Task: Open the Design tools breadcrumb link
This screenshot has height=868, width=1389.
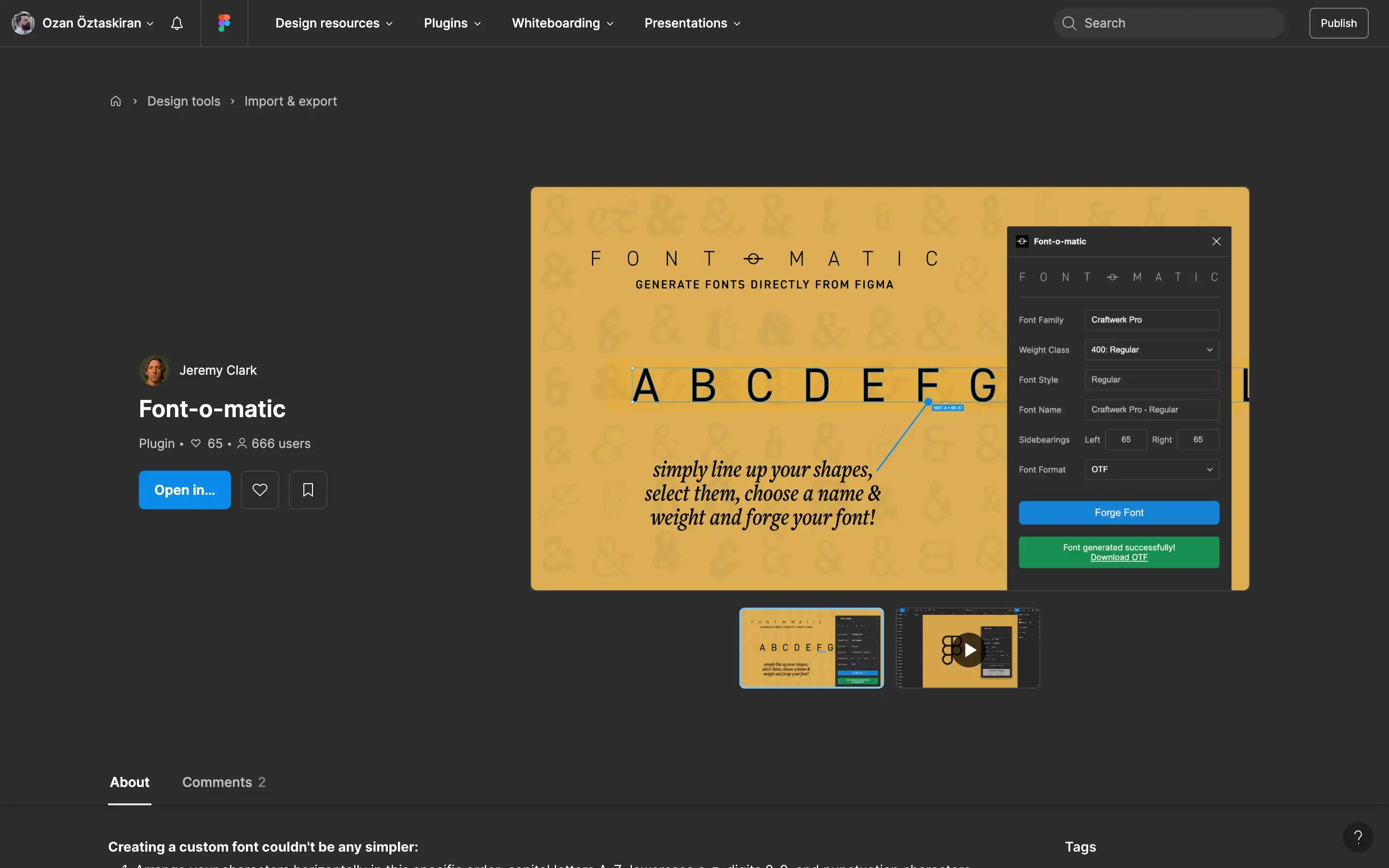Action: tap(184, 101)
